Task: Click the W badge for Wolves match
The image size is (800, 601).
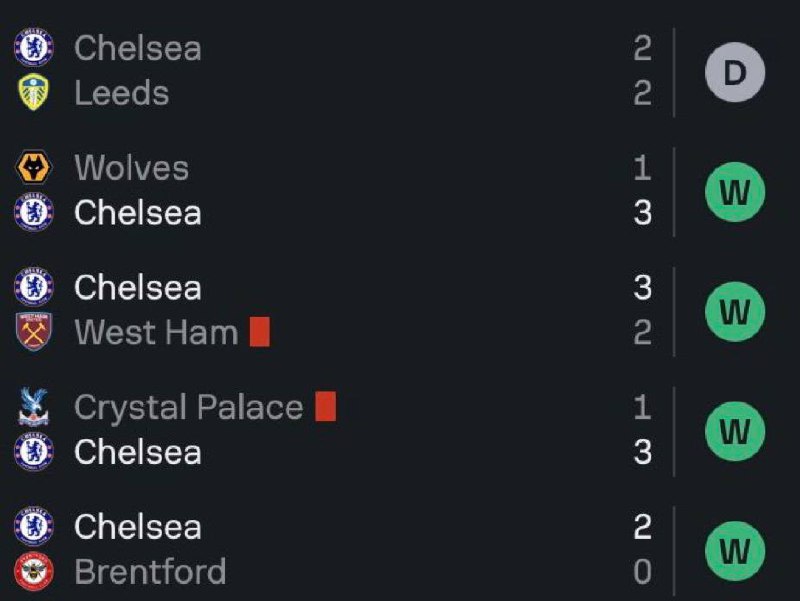Action: point(735,192)
